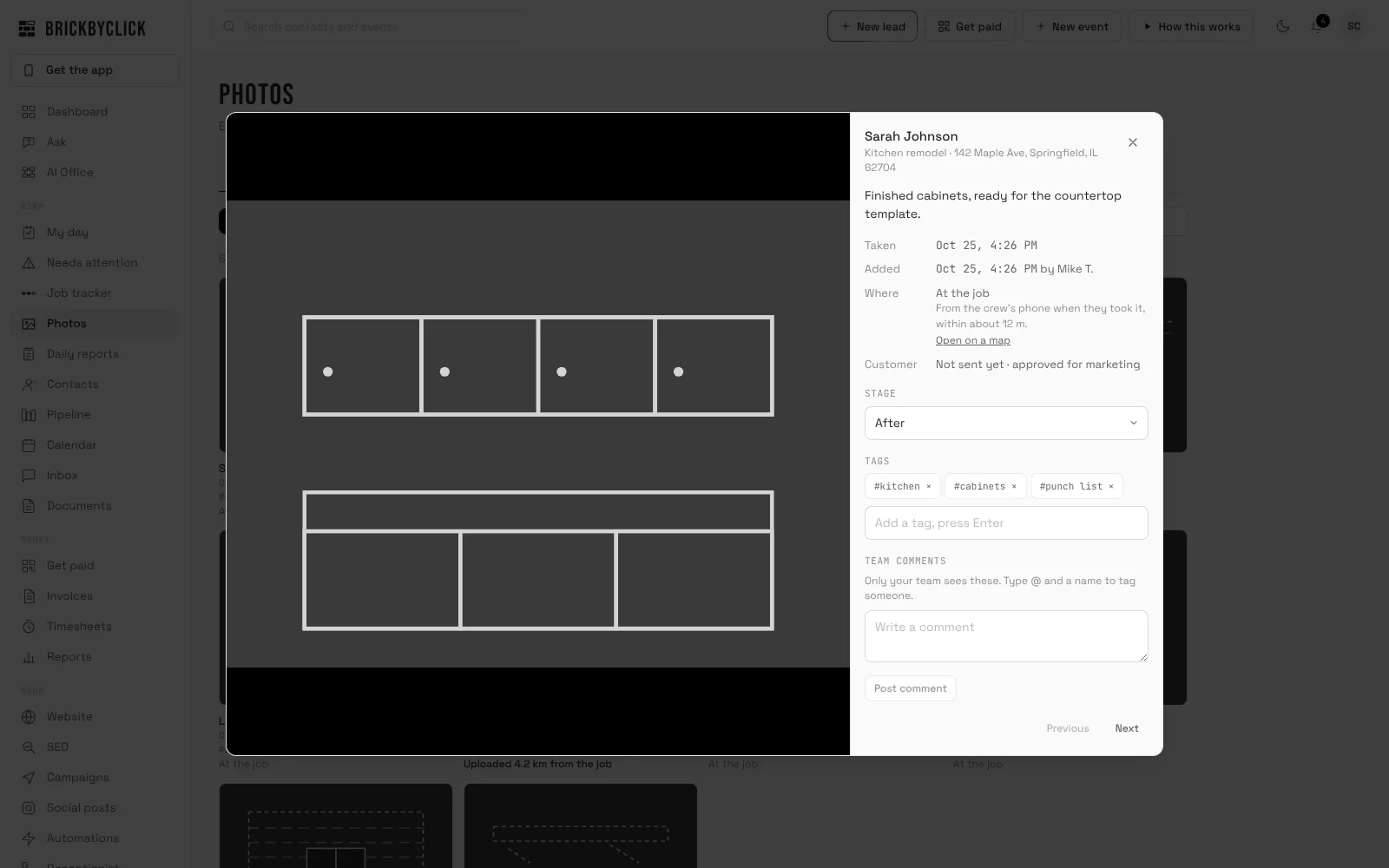Click the Inbox message icon

point(29,476)
